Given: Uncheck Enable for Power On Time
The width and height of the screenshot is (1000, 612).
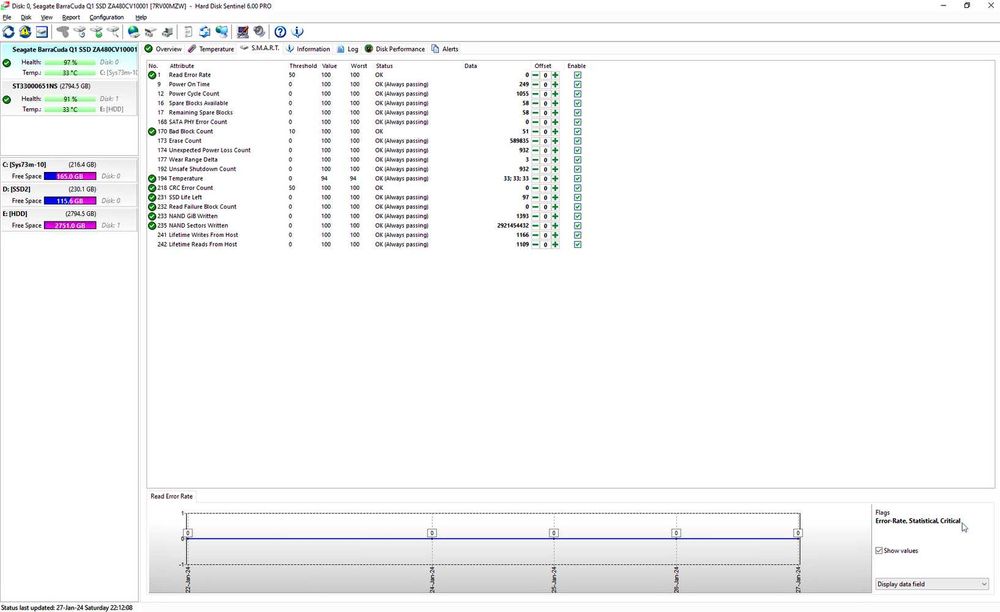Looking at the screenshot, I should point(577,85).
